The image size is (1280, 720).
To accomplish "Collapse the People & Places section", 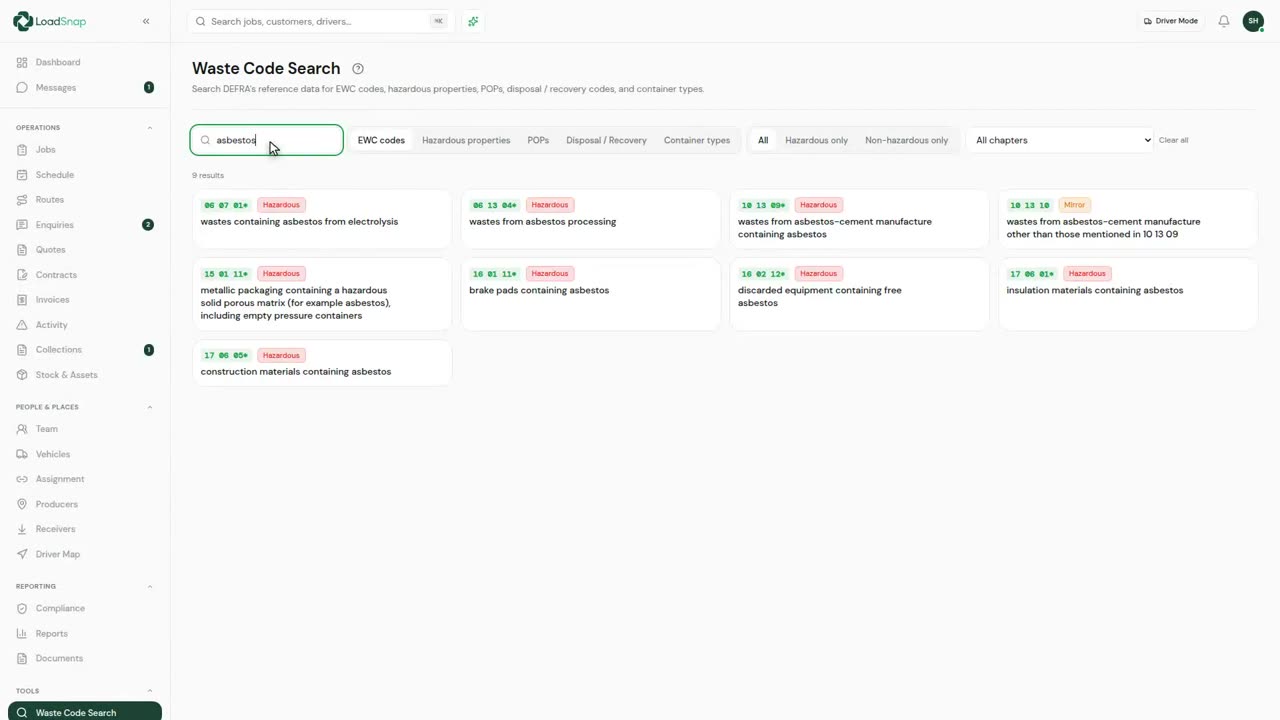I will [x=150, y=407].
